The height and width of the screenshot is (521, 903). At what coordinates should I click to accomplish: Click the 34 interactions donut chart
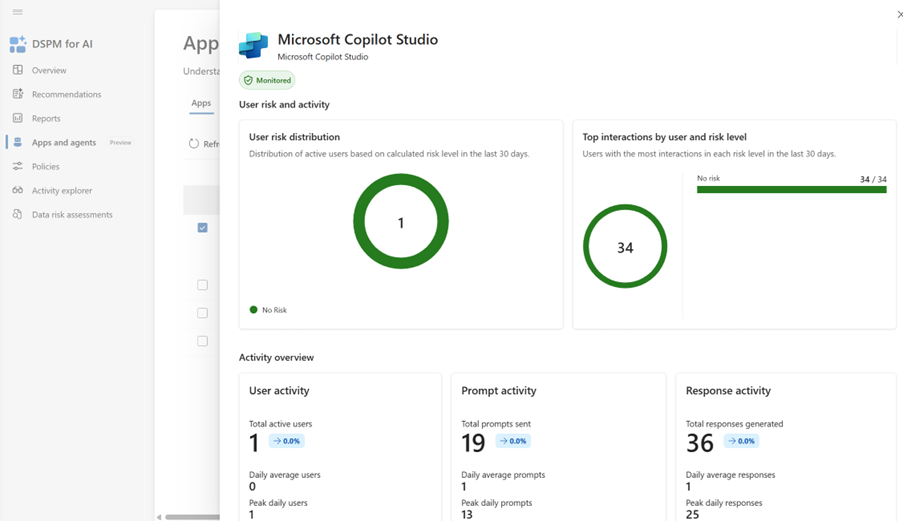point(625,246)
